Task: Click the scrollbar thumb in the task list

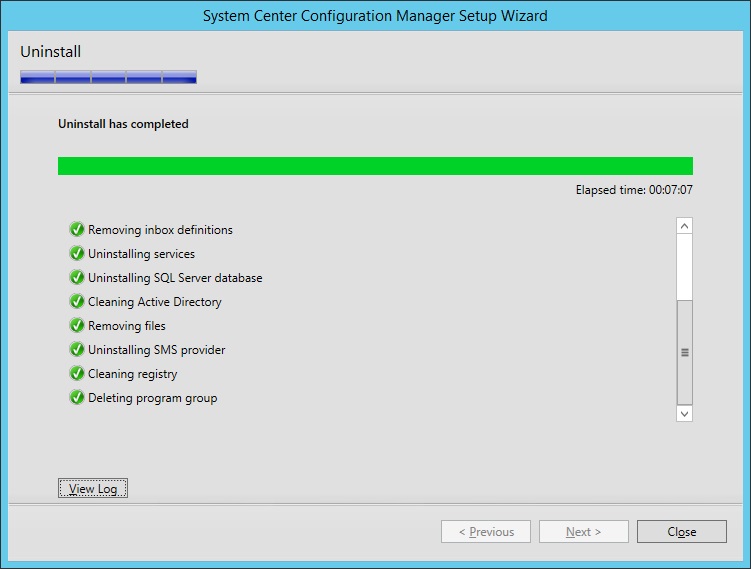Action: click(685, 352)
